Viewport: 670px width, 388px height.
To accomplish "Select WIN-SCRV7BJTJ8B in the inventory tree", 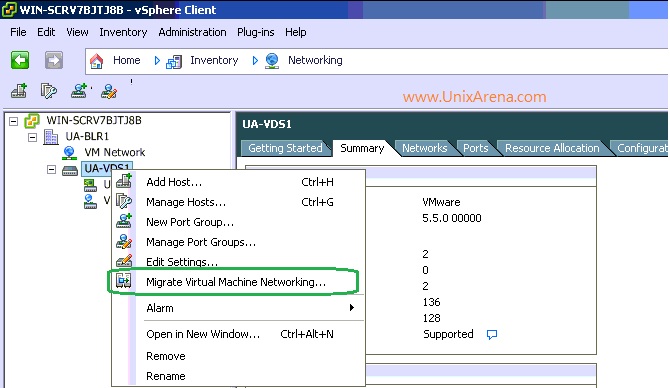I will pos(94,120).
